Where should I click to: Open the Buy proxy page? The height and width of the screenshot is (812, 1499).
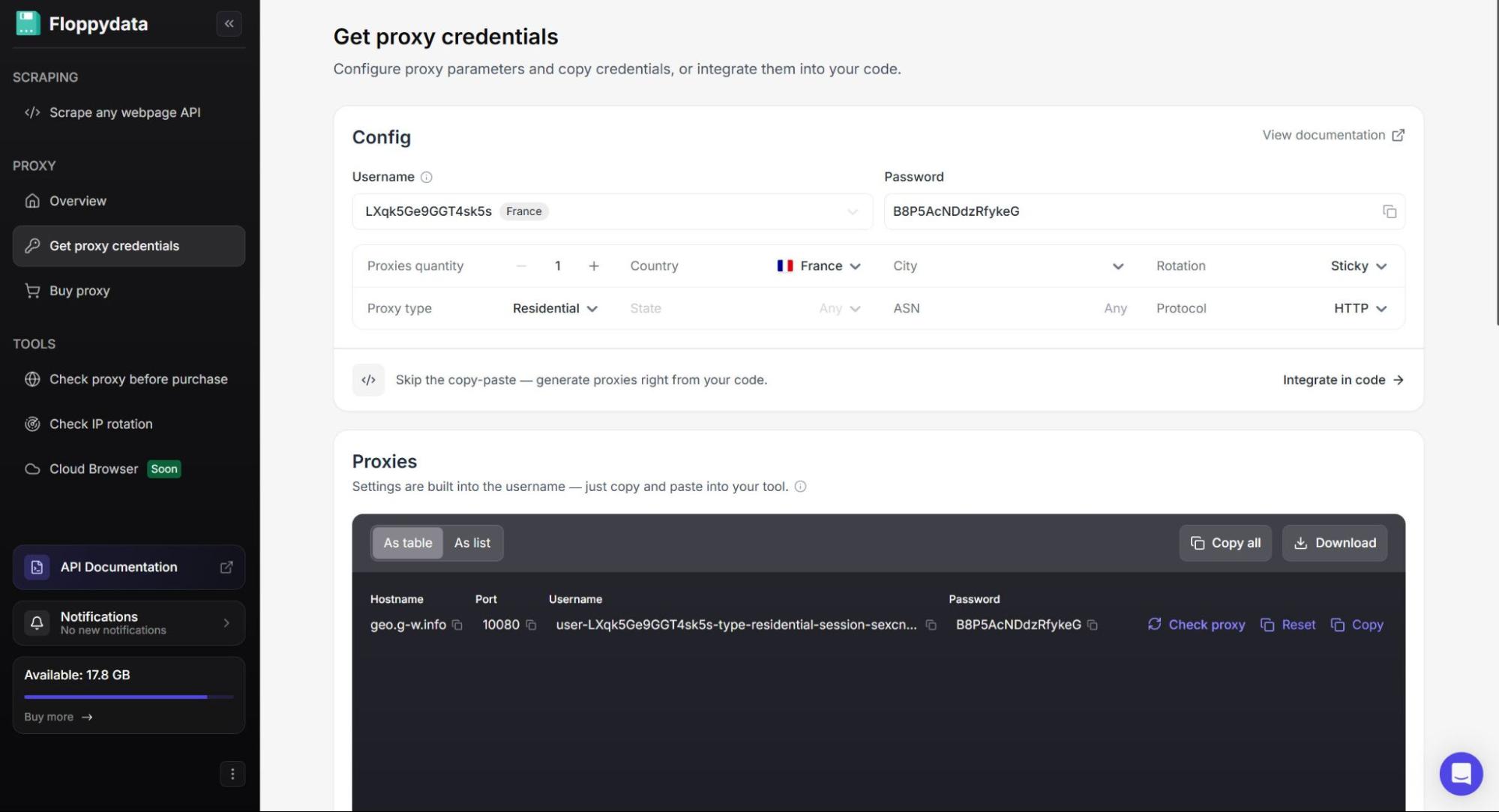tap(129, 291)
